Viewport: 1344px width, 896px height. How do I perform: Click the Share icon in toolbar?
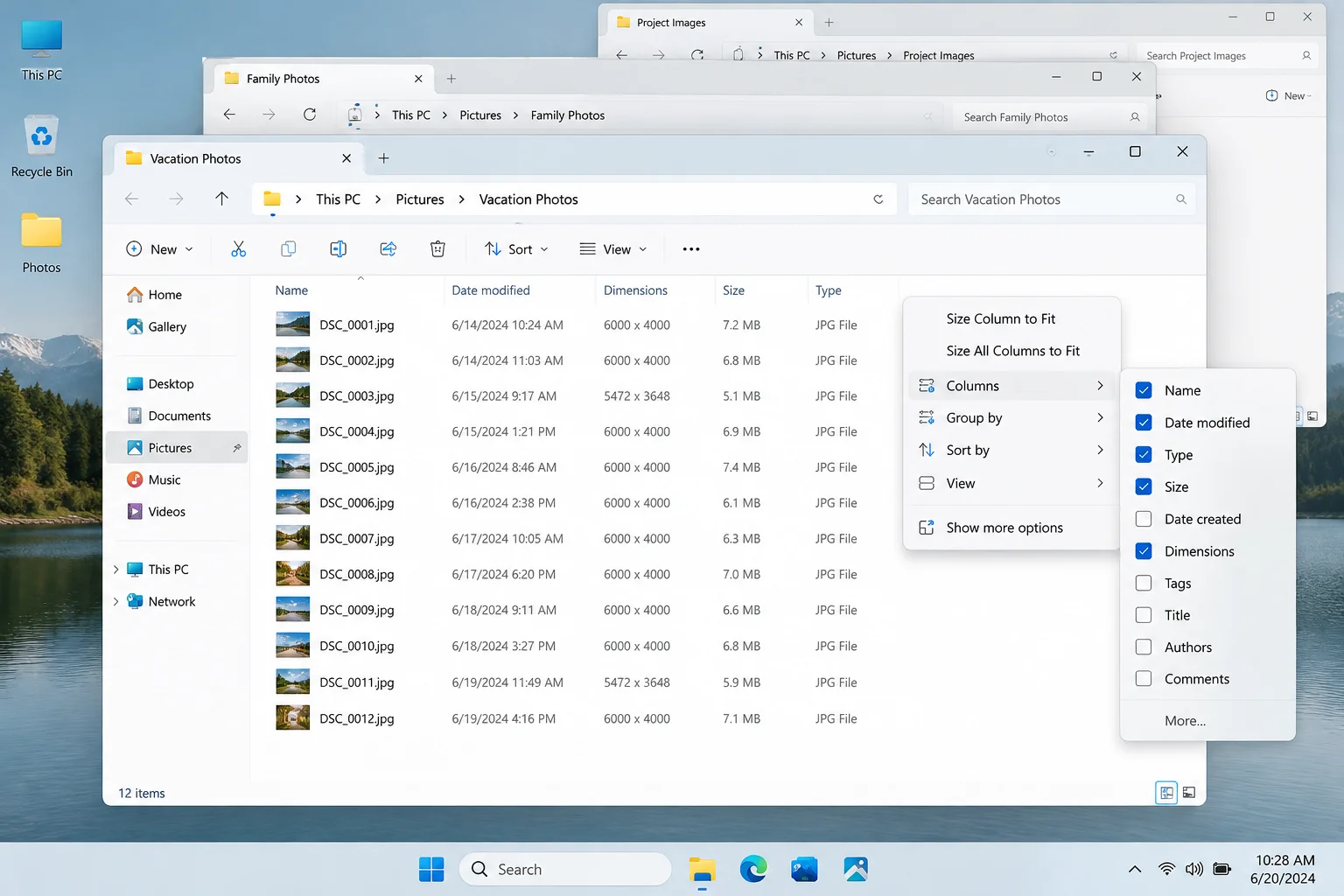pyautogui.click(x=388, y=249)
